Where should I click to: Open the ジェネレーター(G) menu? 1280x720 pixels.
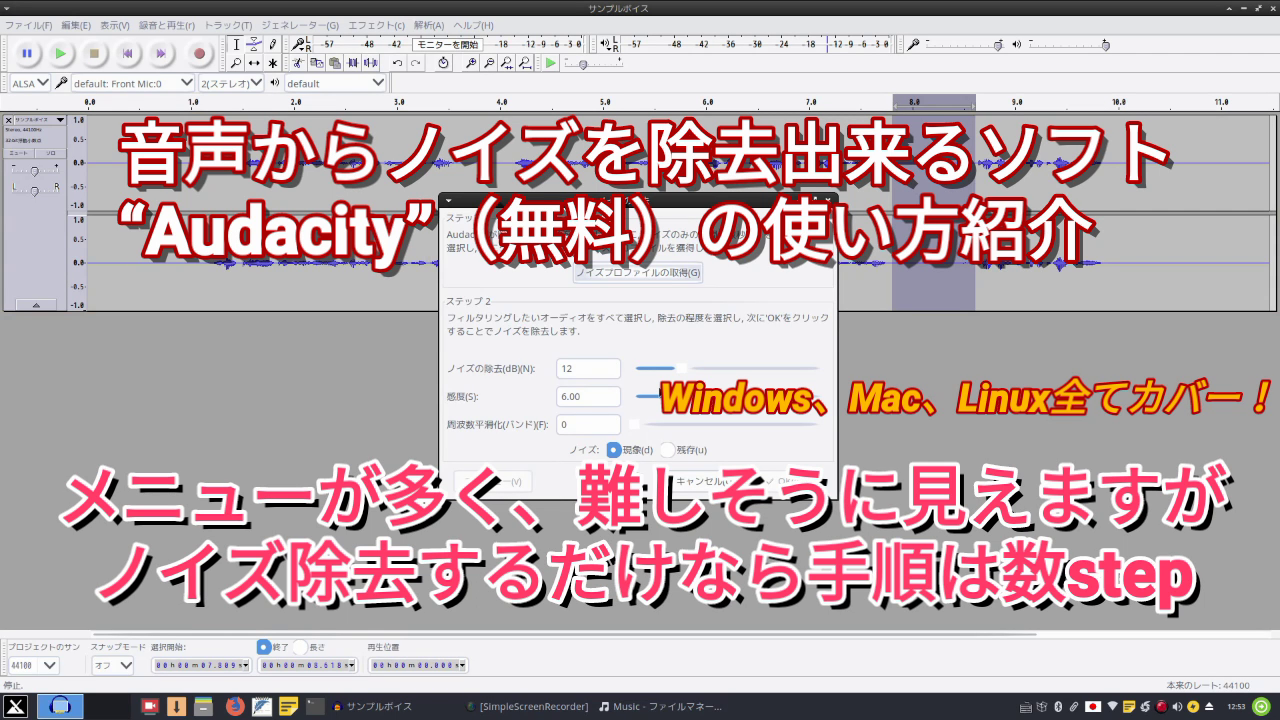coord(300,25)
